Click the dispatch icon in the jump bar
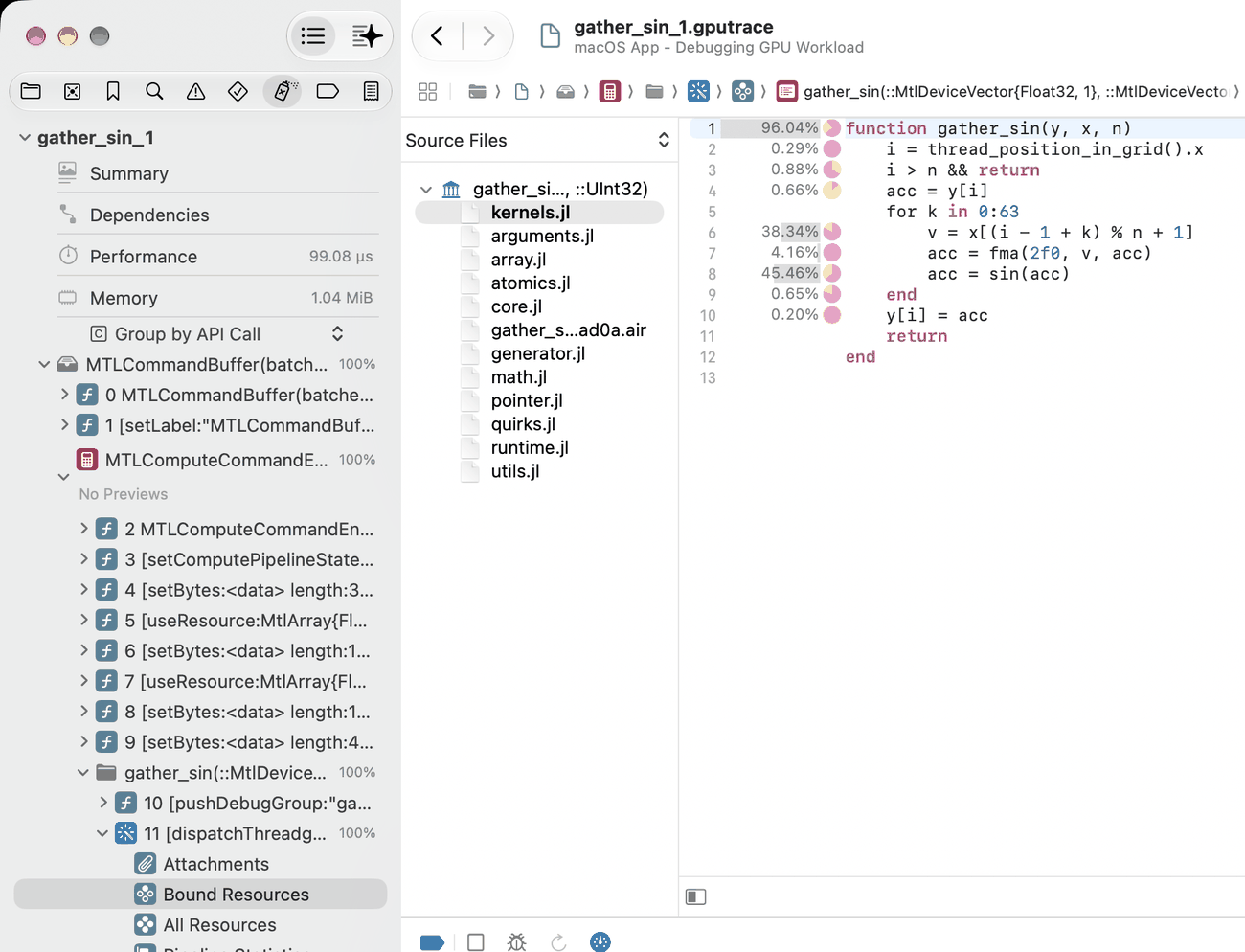The height and width of the screenshot is (952, 1245). 699,91
